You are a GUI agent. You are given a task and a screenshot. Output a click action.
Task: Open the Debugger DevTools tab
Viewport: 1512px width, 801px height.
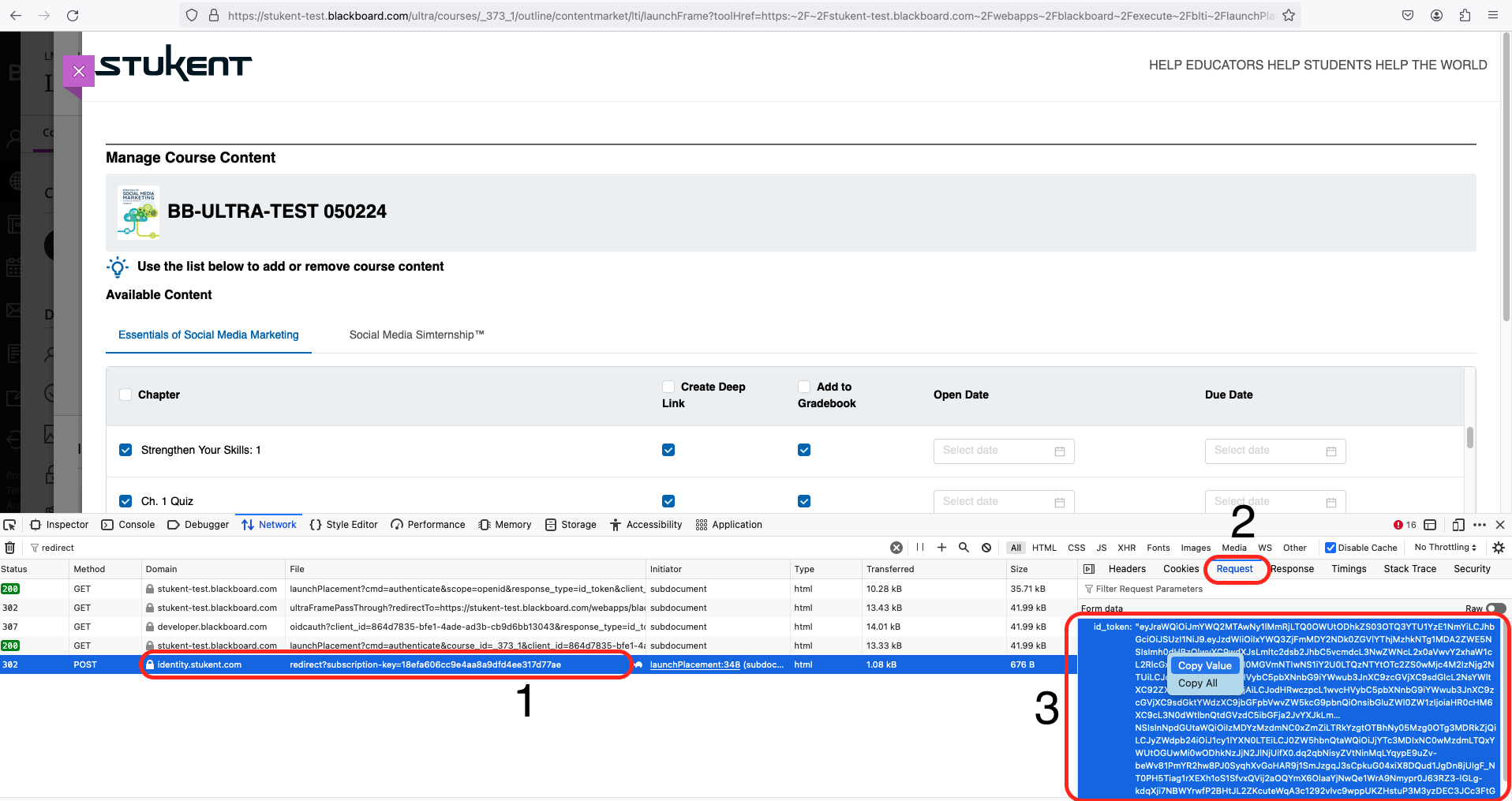198,525
